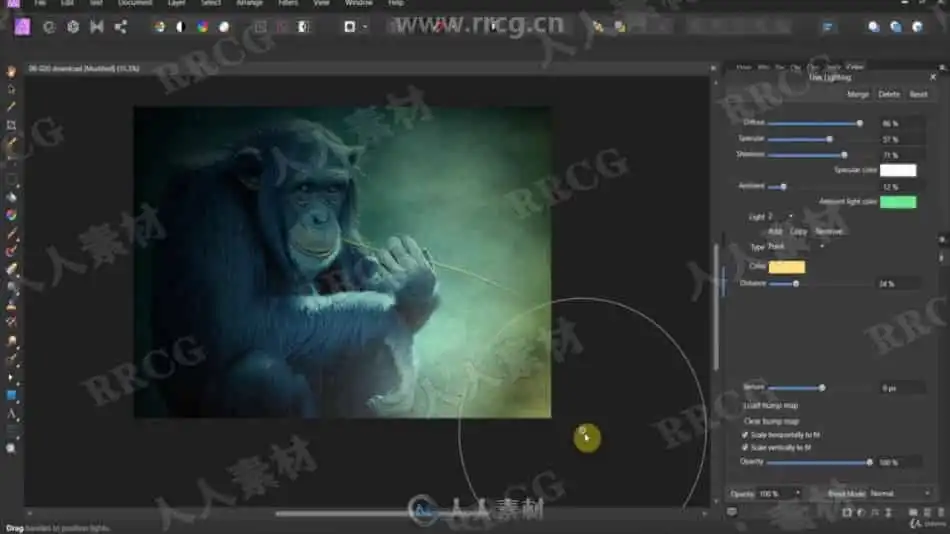Open the white Specular color swatch
The height and width of the screenshot is (534, 950).
tap(898, 170)
